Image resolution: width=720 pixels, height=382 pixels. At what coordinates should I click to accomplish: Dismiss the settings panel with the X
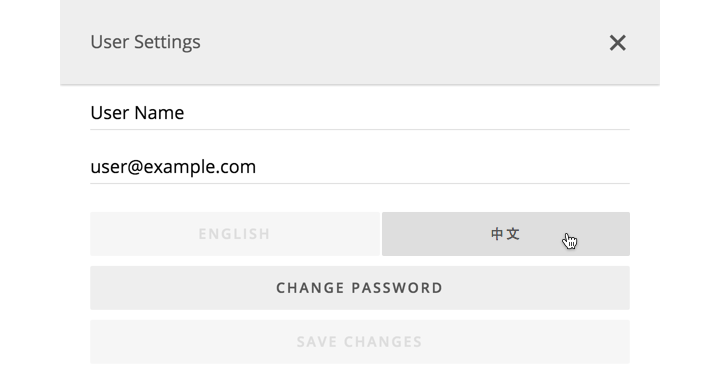(618, 43)
